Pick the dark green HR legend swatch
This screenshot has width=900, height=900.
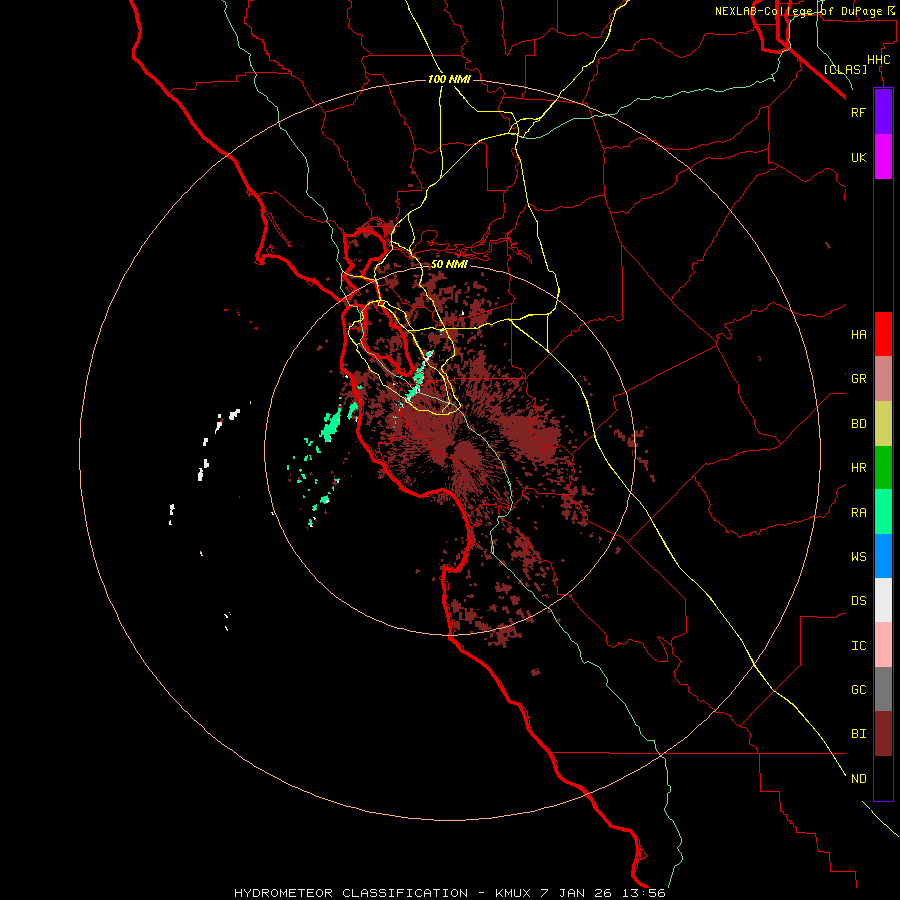point(883,468)
